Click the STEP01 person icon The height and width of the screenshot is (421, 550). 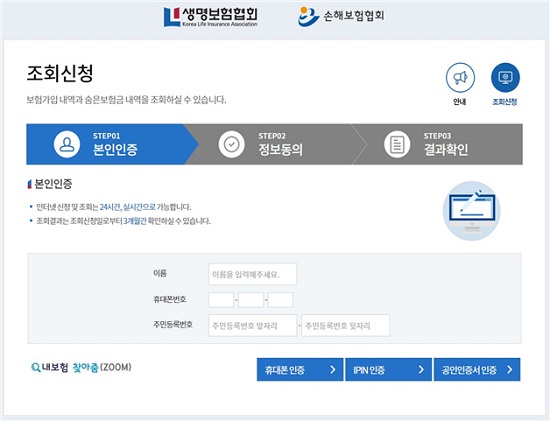click(67, 144)
